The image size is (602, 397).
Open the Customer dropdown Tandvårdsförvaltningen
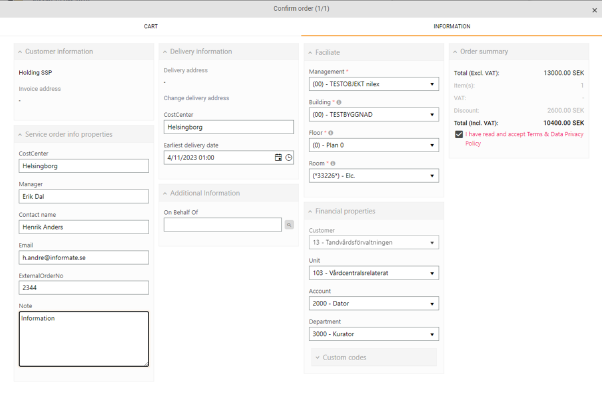(374, 243)
